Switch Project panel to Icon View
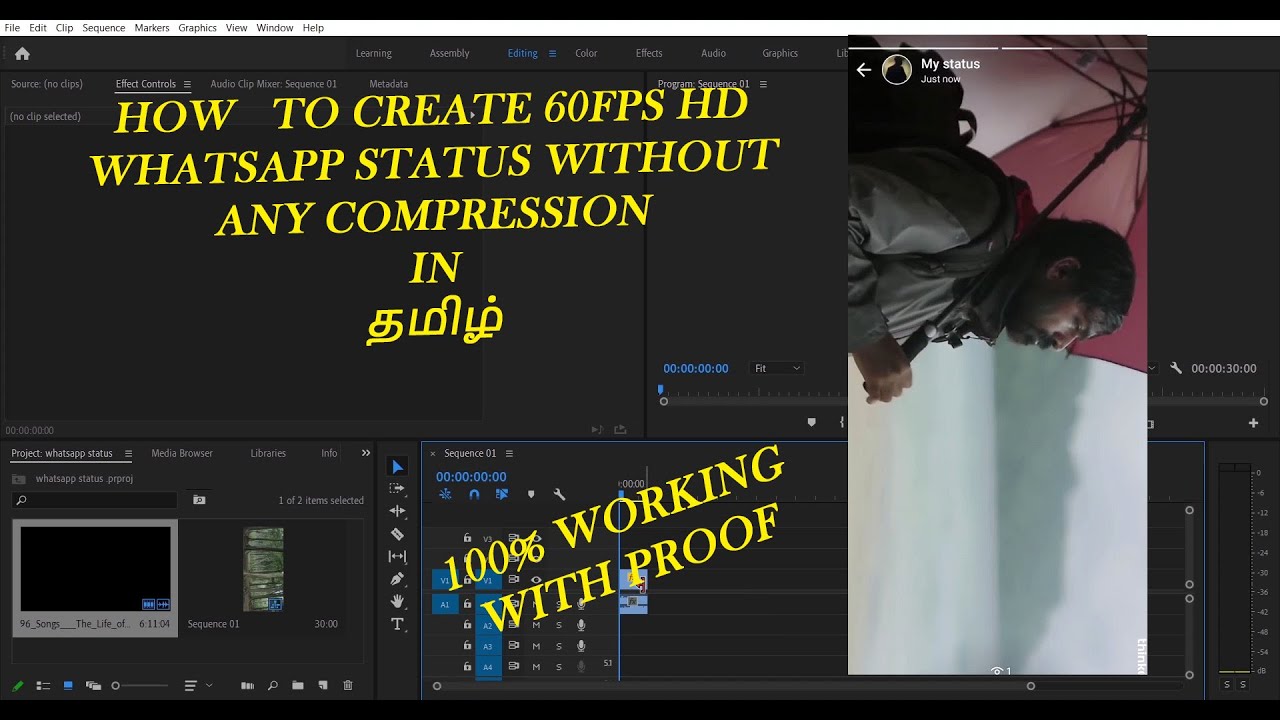Screen dimensions: 1280x720 click(x=68, y=685)
